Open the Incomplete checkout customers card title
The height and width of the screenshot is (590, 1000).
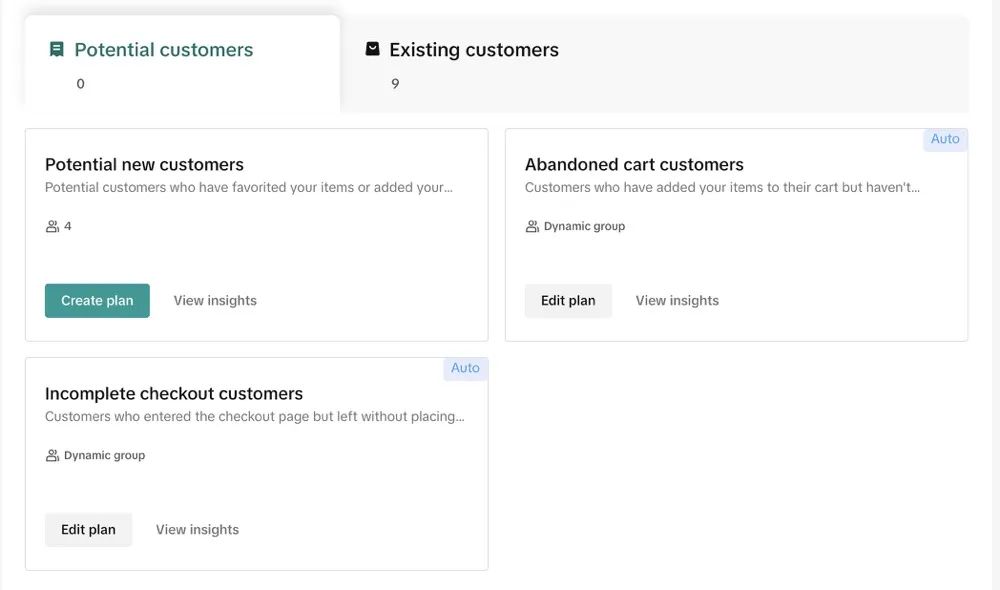[173, 394]
